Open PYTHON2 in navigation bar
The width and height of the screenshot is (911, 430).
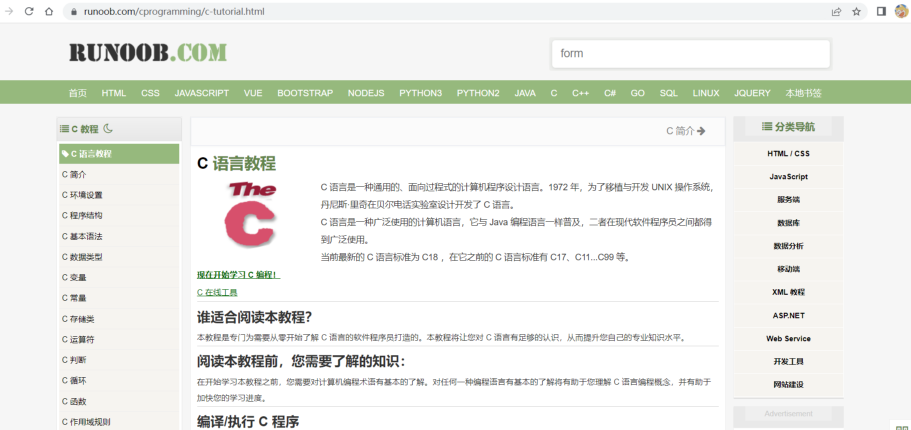pos(478,93)
